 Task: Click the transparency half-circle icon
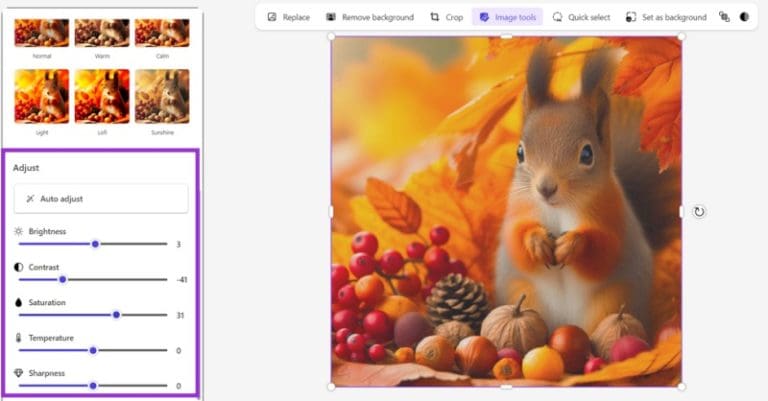pyautogui.click(x=744, y=17)
